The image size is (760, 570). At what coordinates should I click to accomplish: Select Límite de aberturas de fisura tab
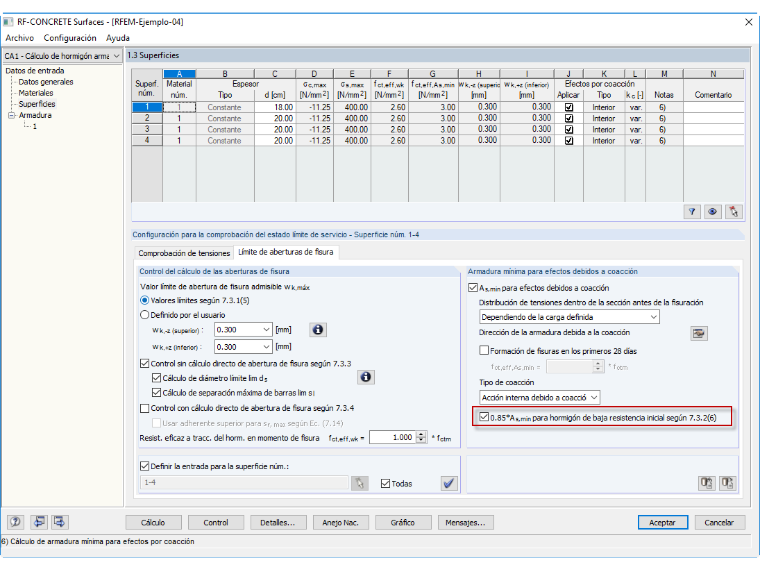click(x=286, y=252)
